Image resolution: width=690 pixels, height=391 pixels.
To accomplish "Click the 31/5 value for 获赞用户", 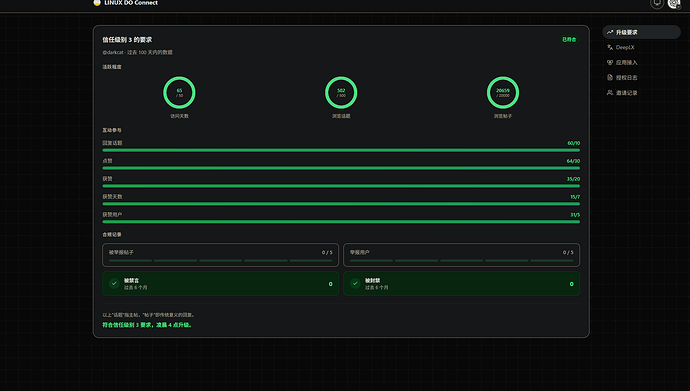I will pyautogui.click(x=575, y=215).
